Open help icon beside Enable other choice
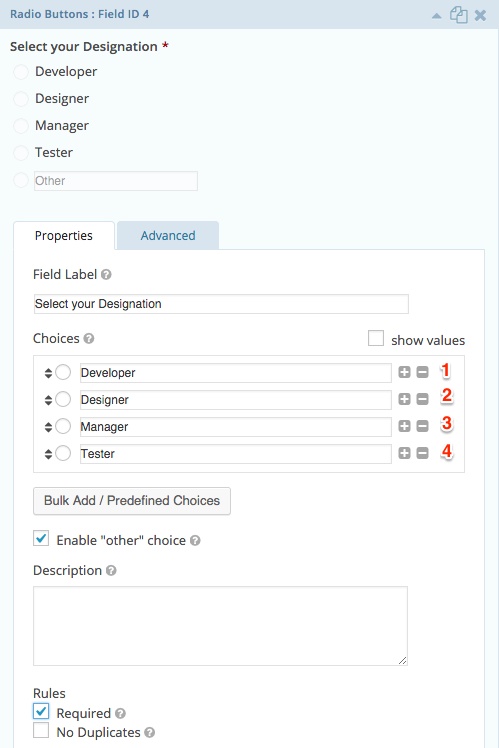 [195, 540]
